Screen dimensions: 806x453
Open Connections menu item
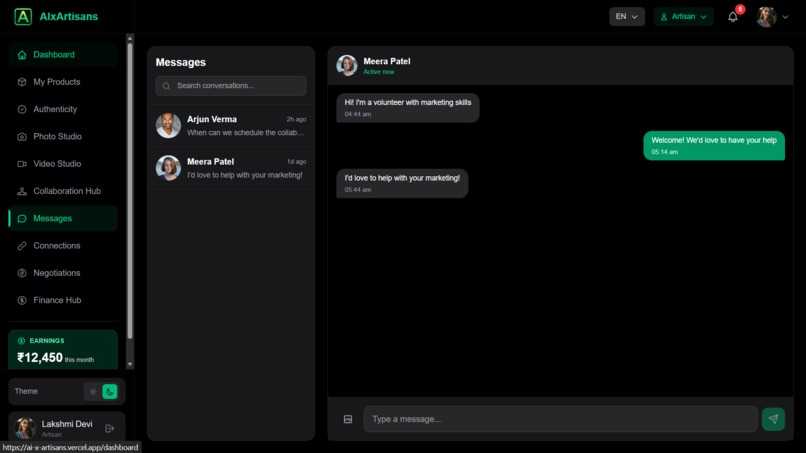tap(63, 246)
